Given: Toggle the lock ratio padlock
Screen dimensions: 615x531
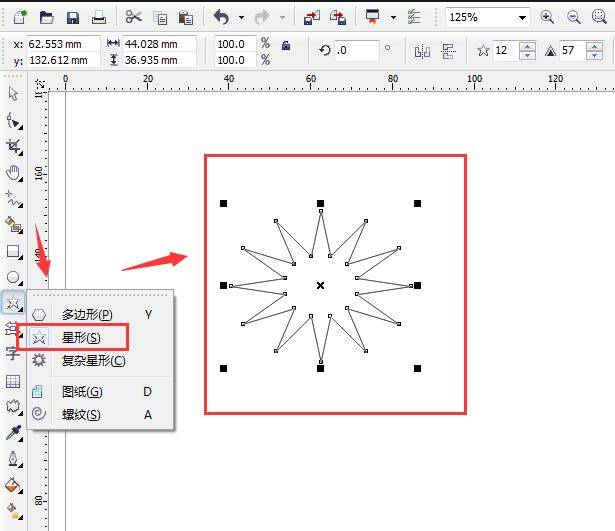Looking at the screenshot, I should 286,45.
